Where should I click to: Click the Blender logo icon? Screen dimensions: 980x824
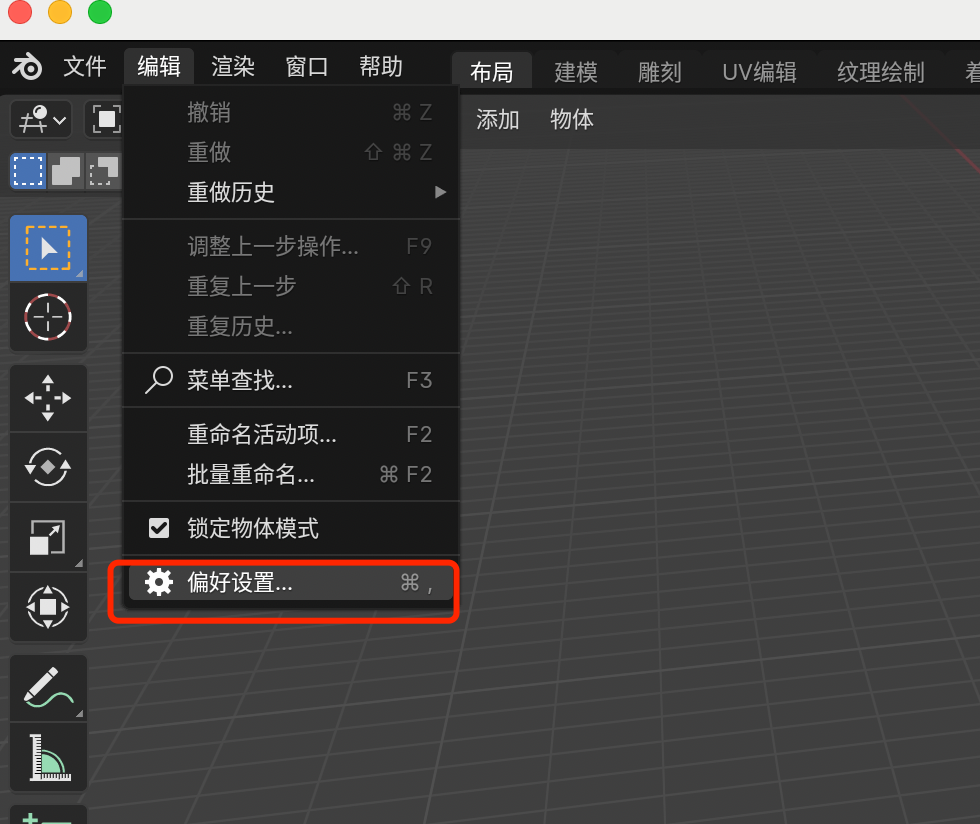point(27,67)
